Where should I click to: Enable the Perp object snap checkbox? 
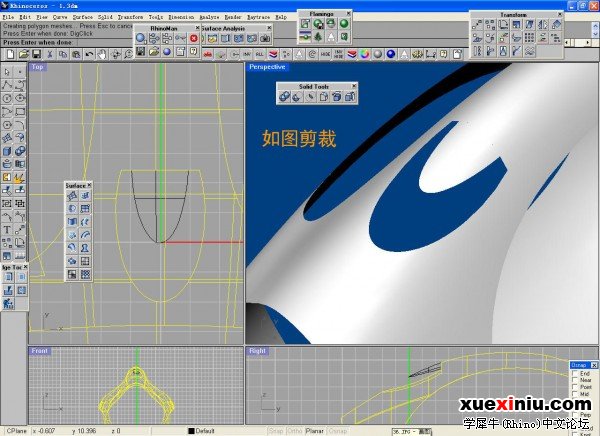(575, 415)
